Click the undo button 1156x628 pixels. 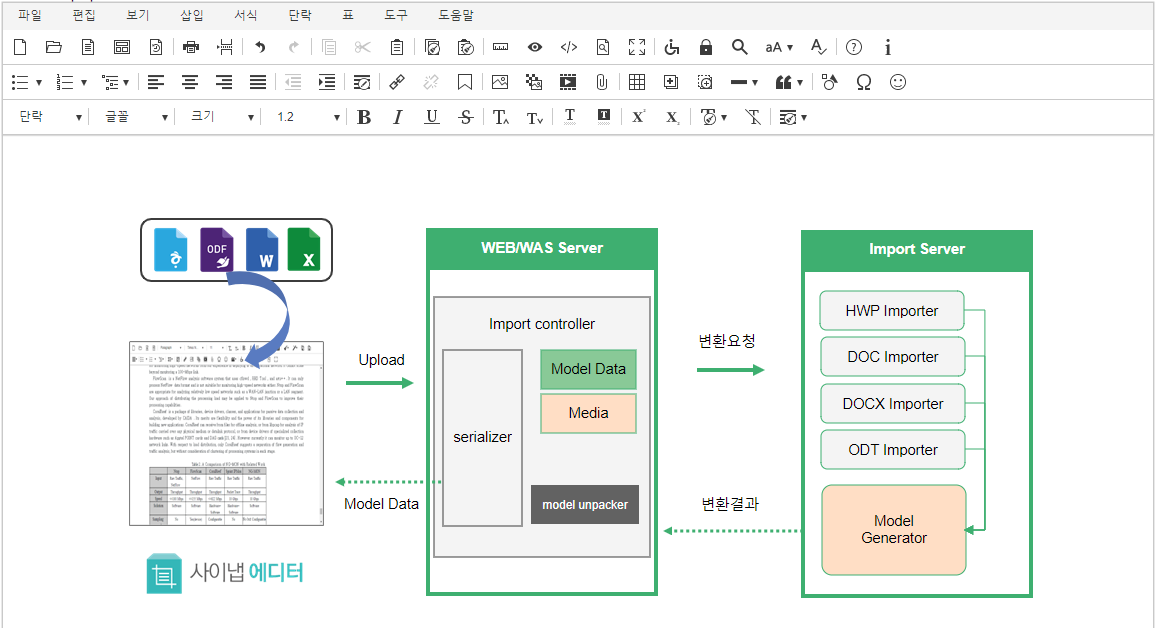pyautogui.click(x=260, y=47)
